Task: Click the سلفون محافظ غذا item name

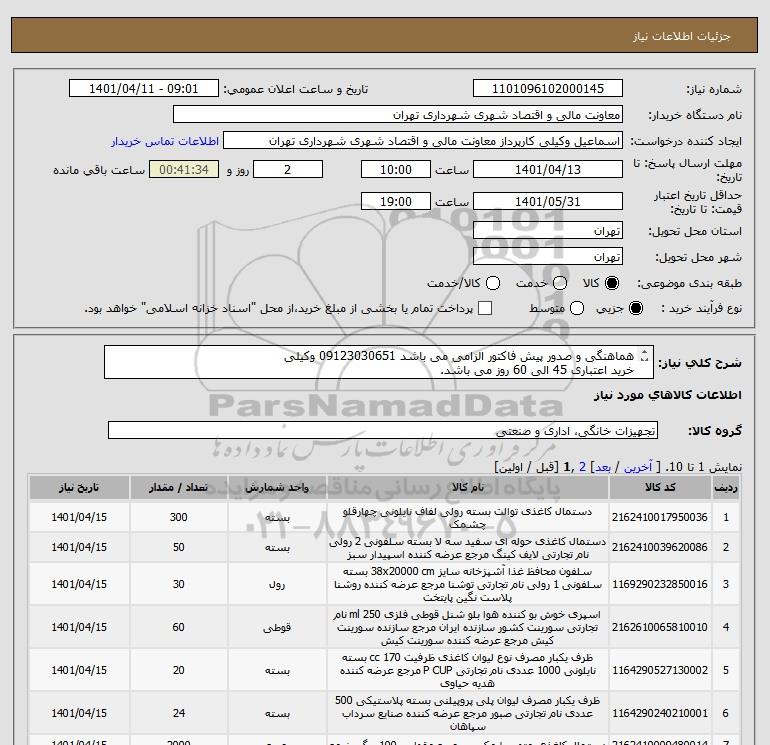Action: pos(468,584)
